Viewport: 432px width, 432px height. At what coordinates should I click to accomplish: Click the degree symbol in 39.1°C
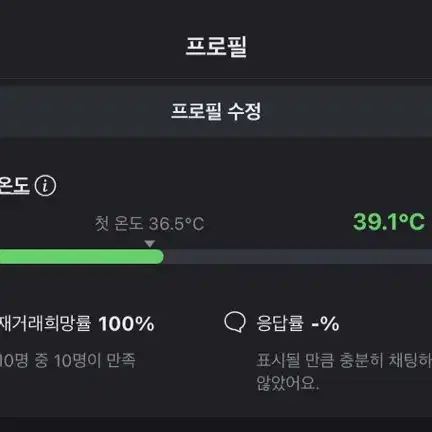coord(403,217)
